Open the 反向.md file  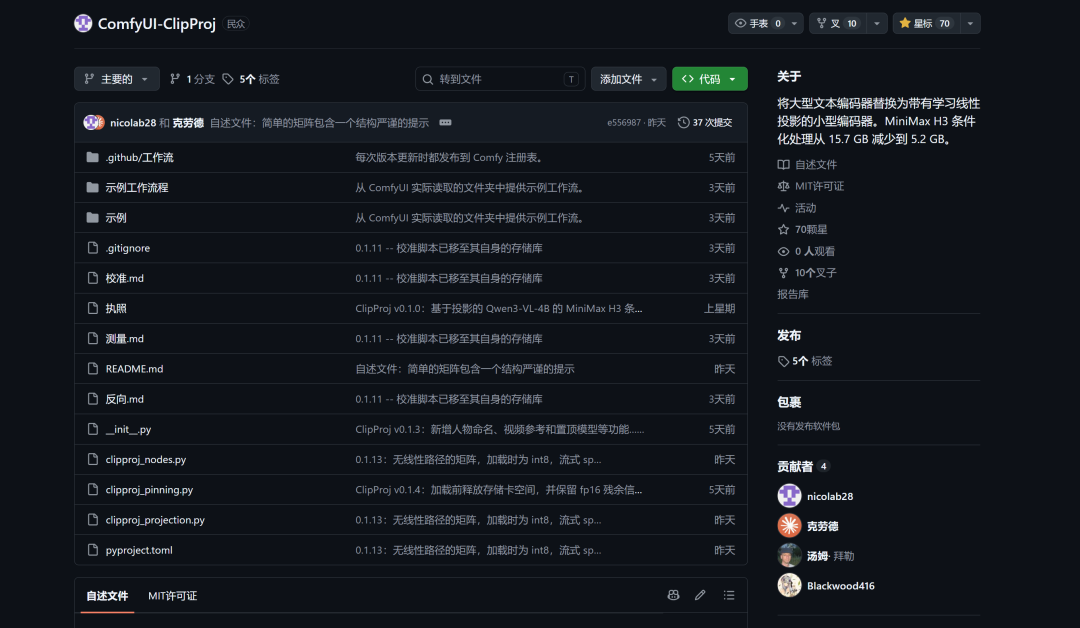[x=125, y=399]
